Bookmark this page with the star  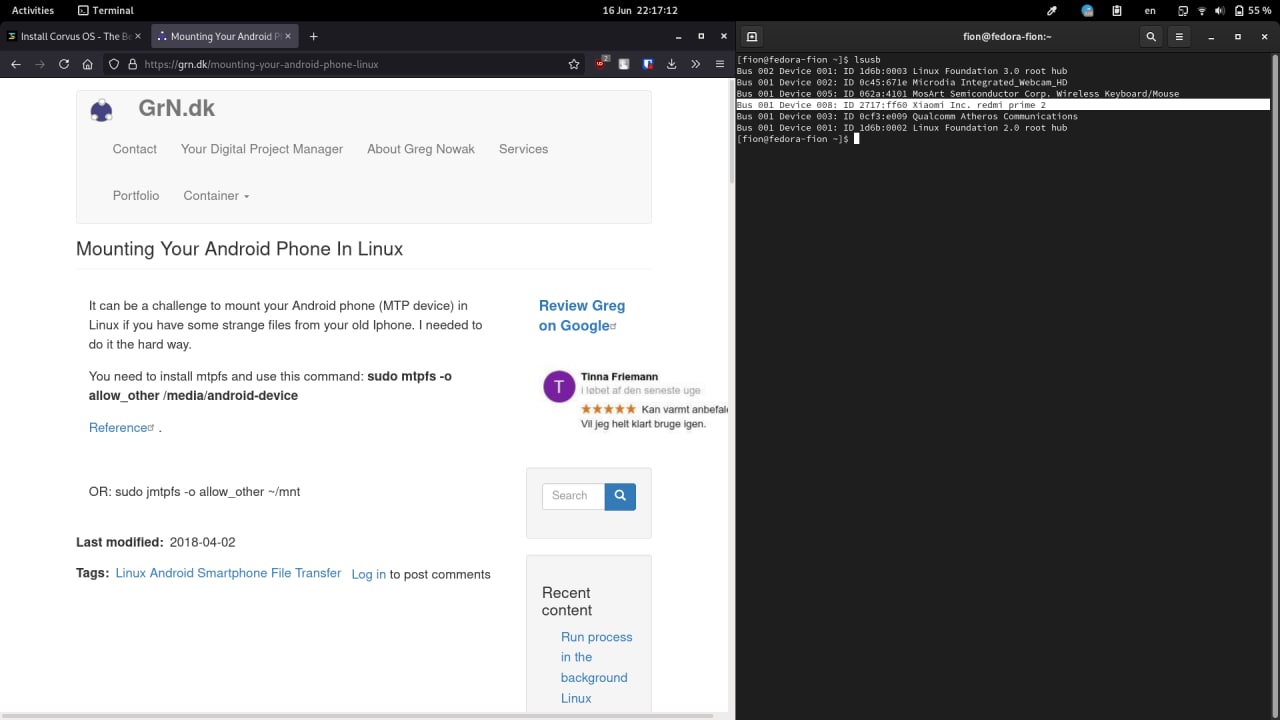click(574, 64)
